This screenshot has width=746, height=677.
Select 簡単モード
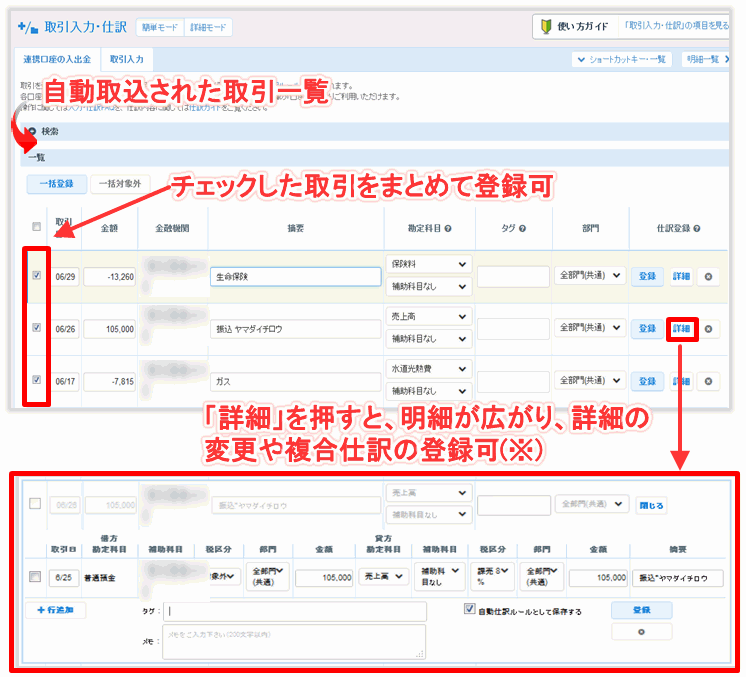(x=160, y=28)
